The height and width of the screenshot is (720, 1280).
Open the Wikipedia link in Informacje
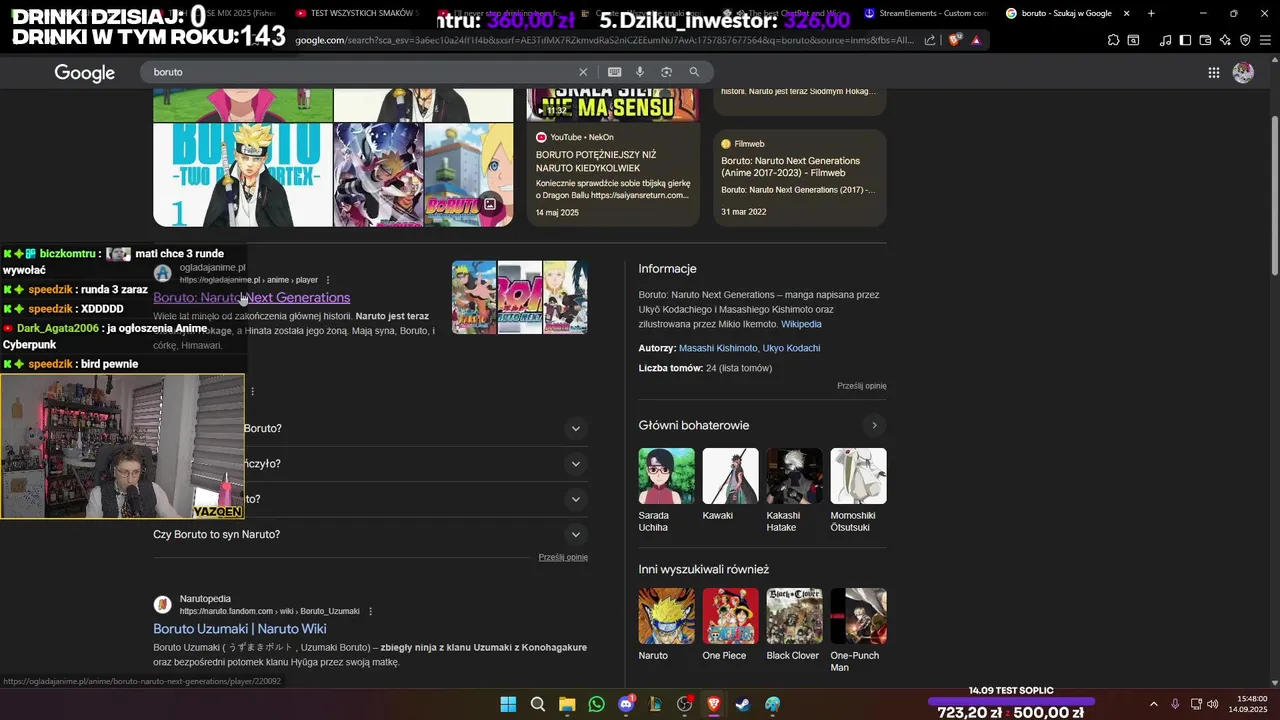(x=801, y=324)
